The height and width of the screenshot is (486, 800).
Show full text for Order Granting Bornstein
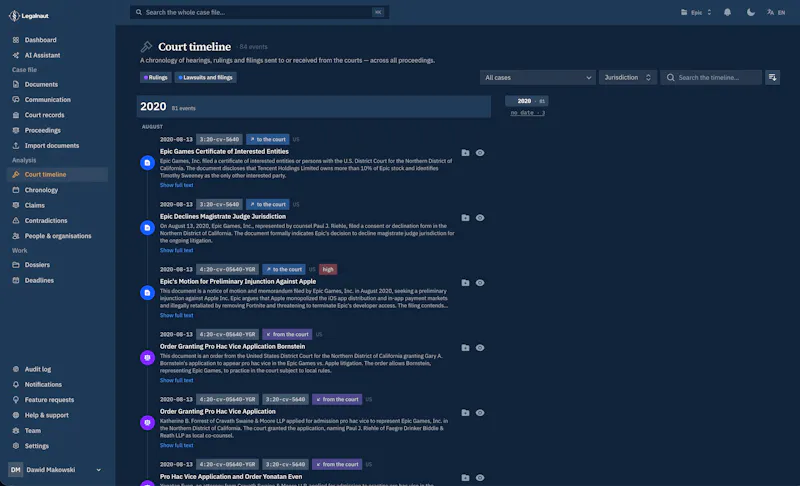click(177, 380)
